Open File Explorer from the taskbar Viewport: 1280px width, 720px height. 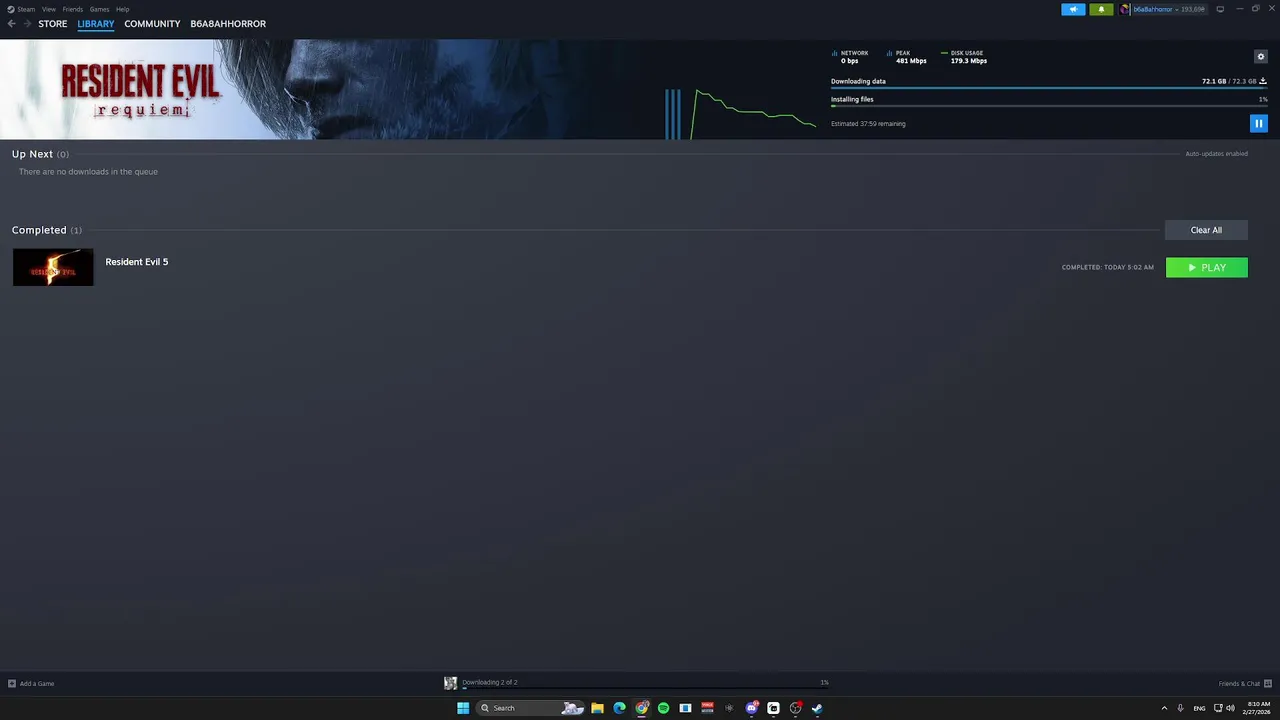pos(597,708)
